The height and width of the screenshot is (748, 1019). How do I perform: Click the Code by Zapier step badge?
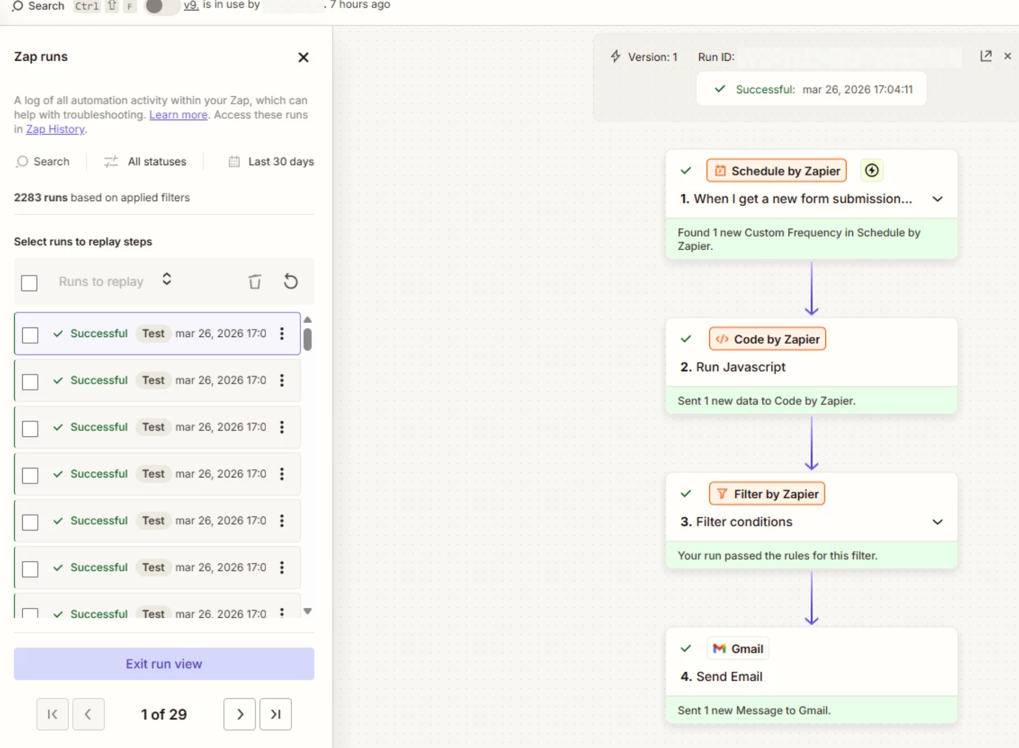coord(767,339)
